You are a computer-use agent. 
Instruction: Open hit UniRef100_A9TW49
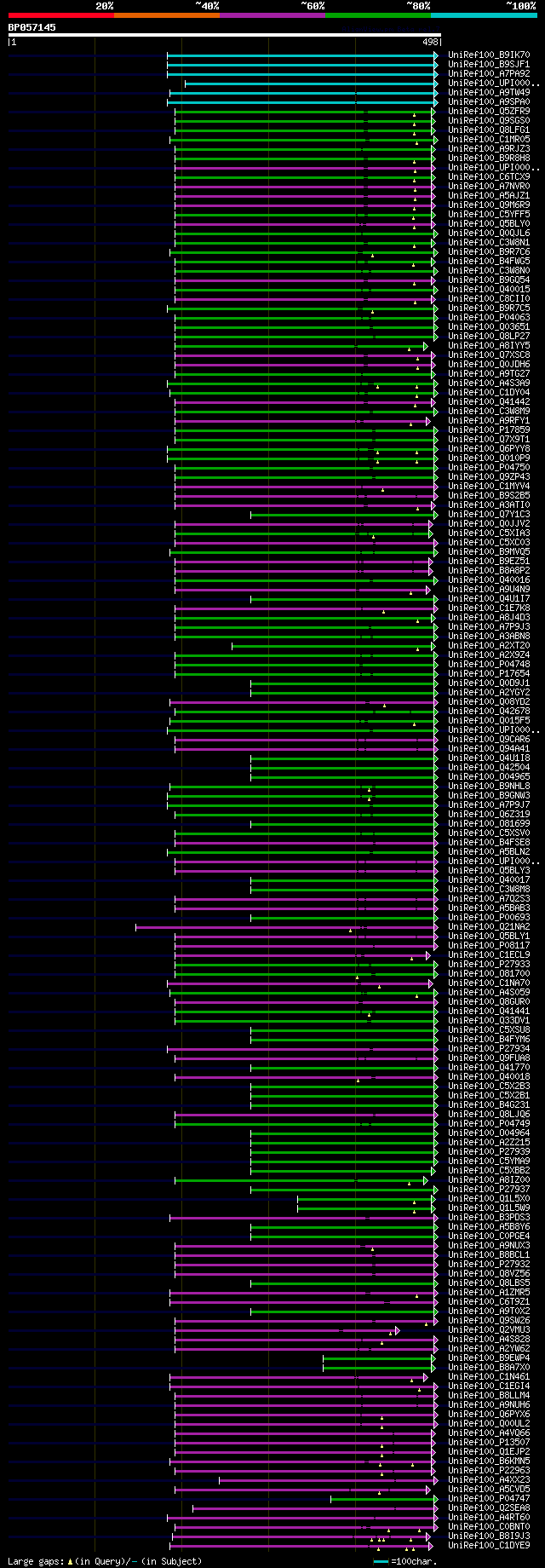point(489,93)
